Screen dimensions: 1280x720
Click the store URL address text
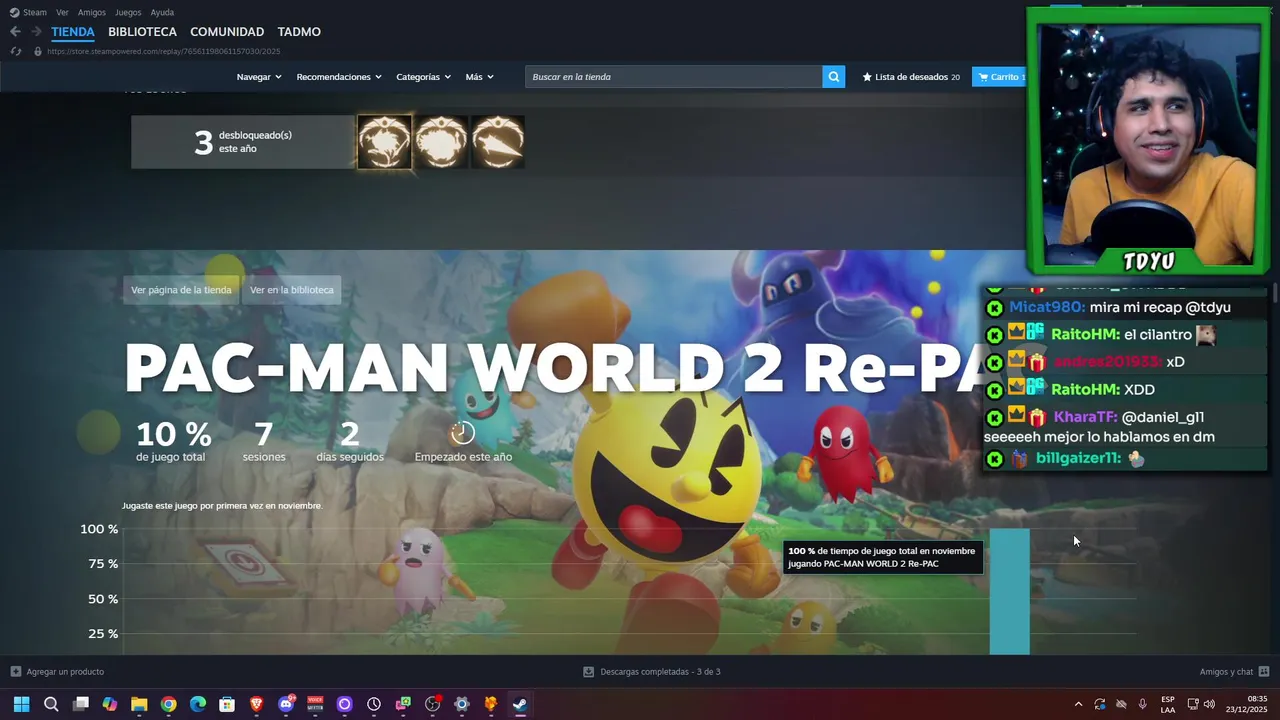[163, 51]
